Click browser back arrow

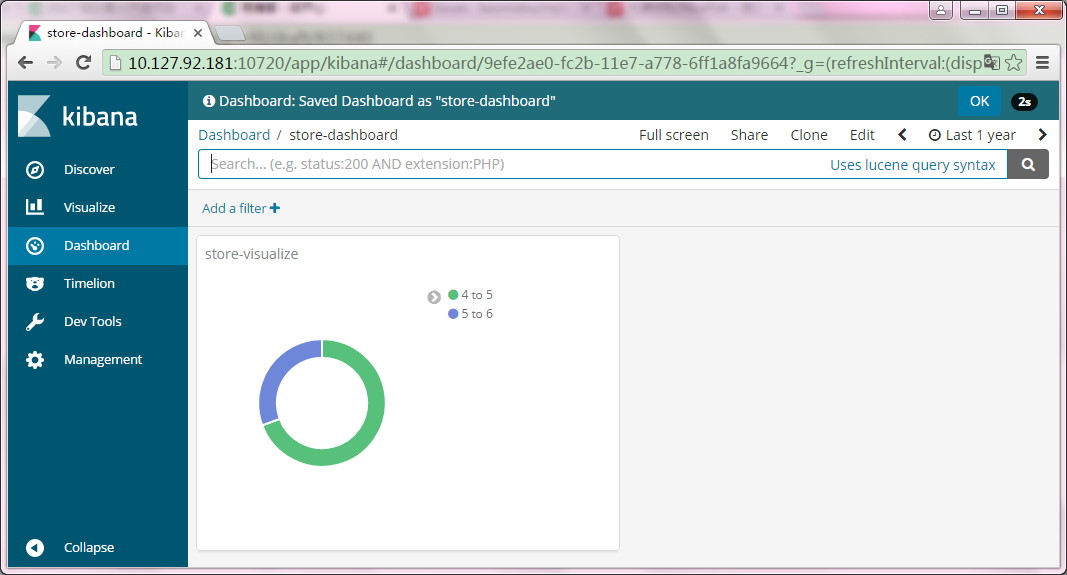pos(26,63)
